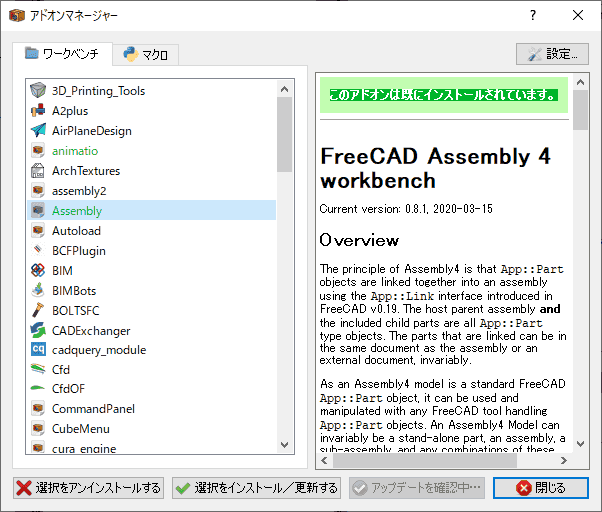Open the 設定... settings button
602x512 pixels.
(552, 54)
